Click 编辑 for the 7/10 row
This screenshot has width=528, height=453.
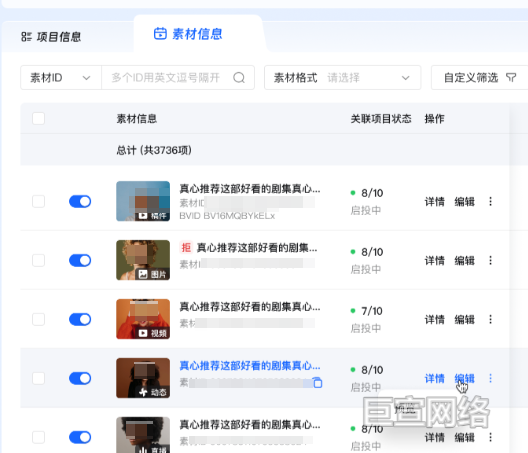pyautogui.click(x=464, y=320)
